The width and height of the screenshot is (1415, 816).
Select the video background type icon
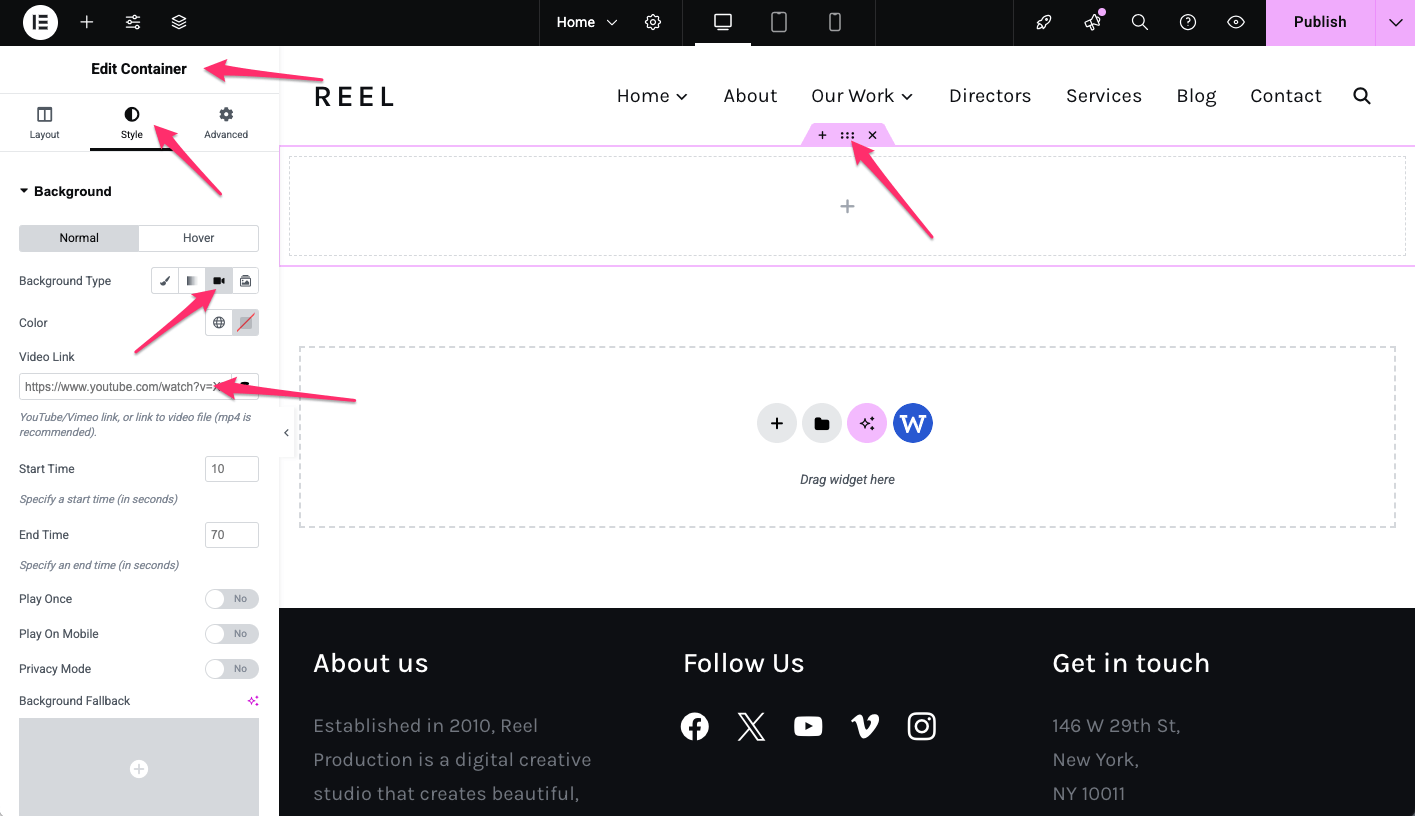coord(219,281)
